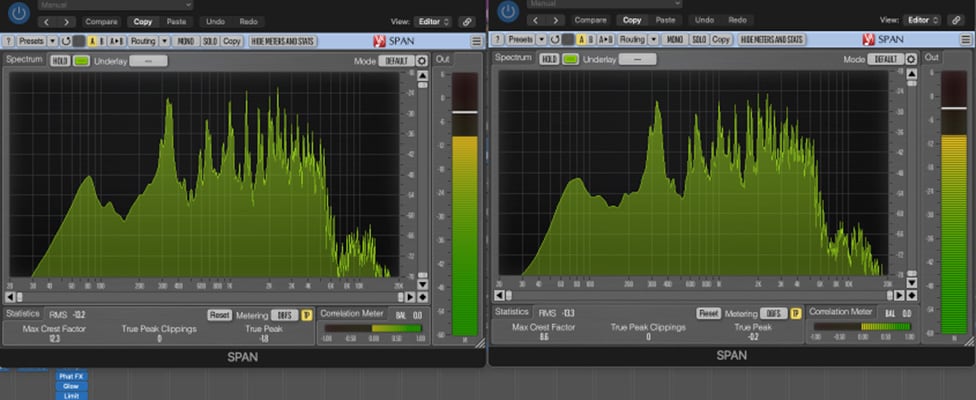Open the Manual preset menu in left window
This screenshot has height=400, width=976.
click(x=115, y=4)
